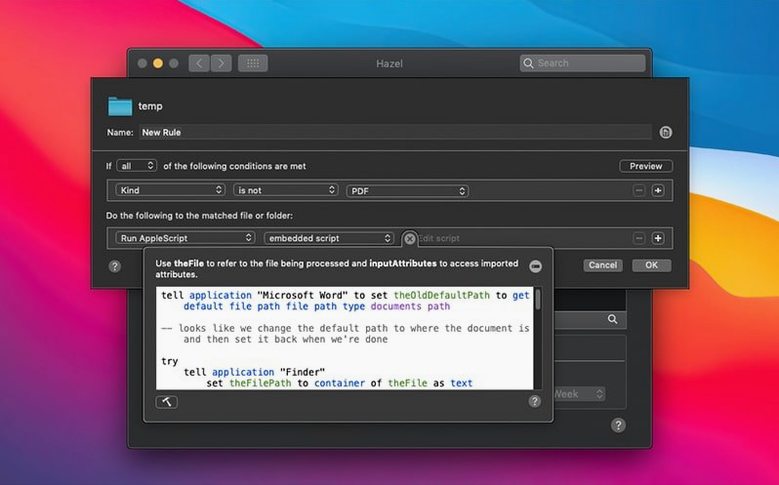
Task: Open the Kind attribute dropdown
Action: [170, 190]
